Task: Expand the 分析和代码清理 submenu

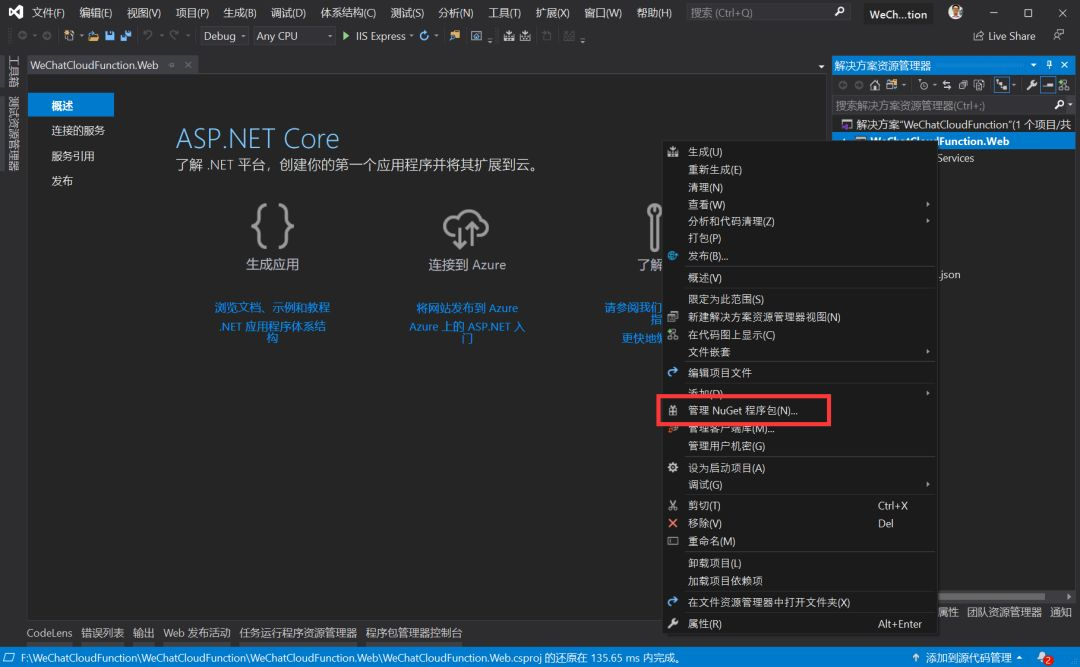Action: pyautogui.click(x=928, y=220)
